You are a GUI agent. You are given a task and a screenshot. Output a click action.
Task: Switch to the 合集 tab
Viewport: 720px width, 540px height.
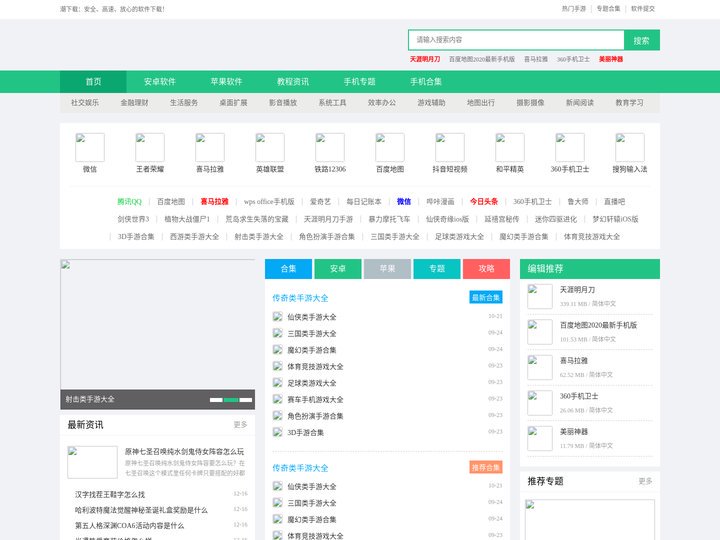pos(288,269)
